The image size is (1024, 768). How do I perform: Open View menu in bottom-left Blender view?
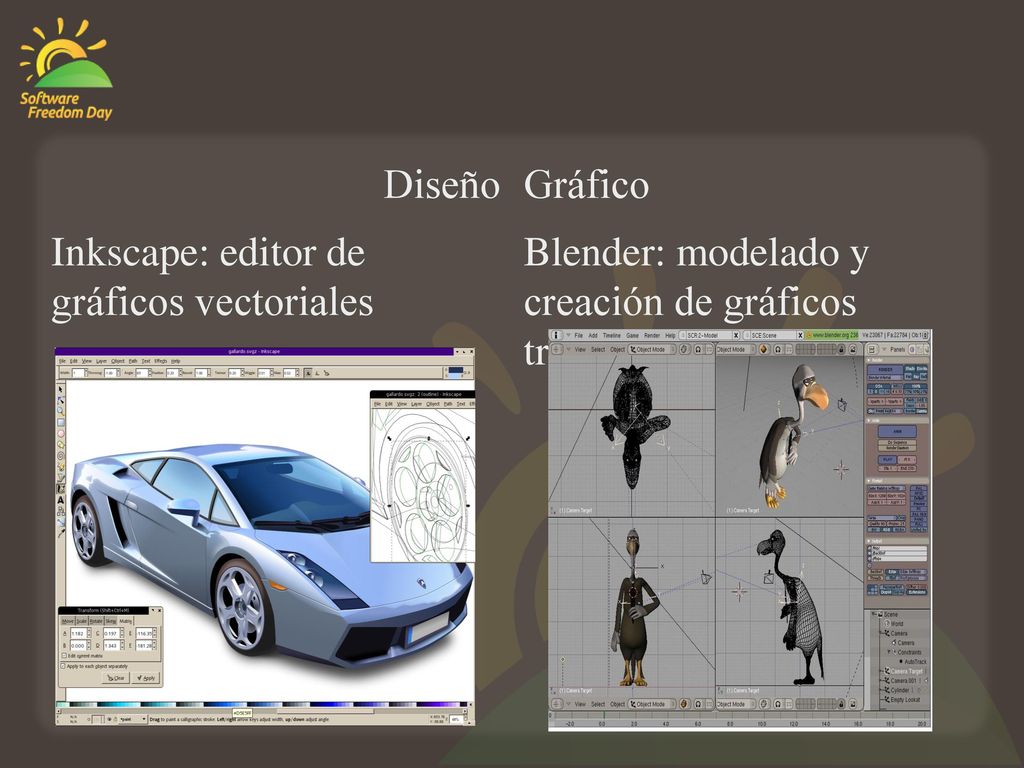[x=580, y=704]
